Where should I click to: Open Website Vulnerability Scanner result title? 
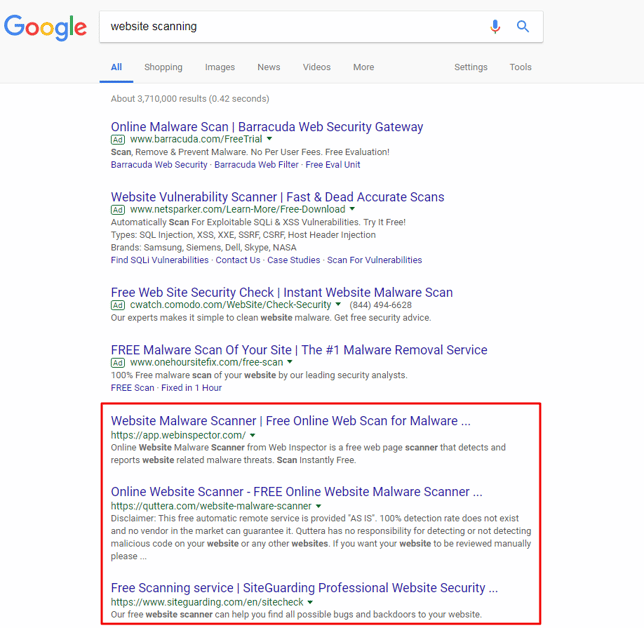[x=278, y=197]
